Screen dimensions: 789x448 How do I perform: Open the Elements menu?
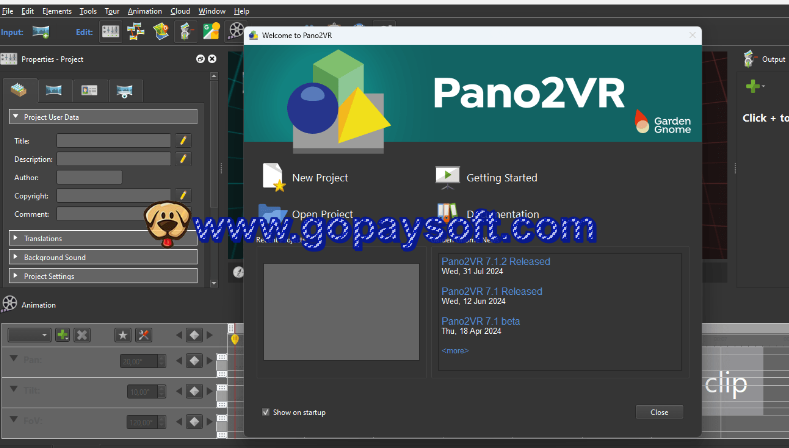pyautogui.click(x=57, y=11)
